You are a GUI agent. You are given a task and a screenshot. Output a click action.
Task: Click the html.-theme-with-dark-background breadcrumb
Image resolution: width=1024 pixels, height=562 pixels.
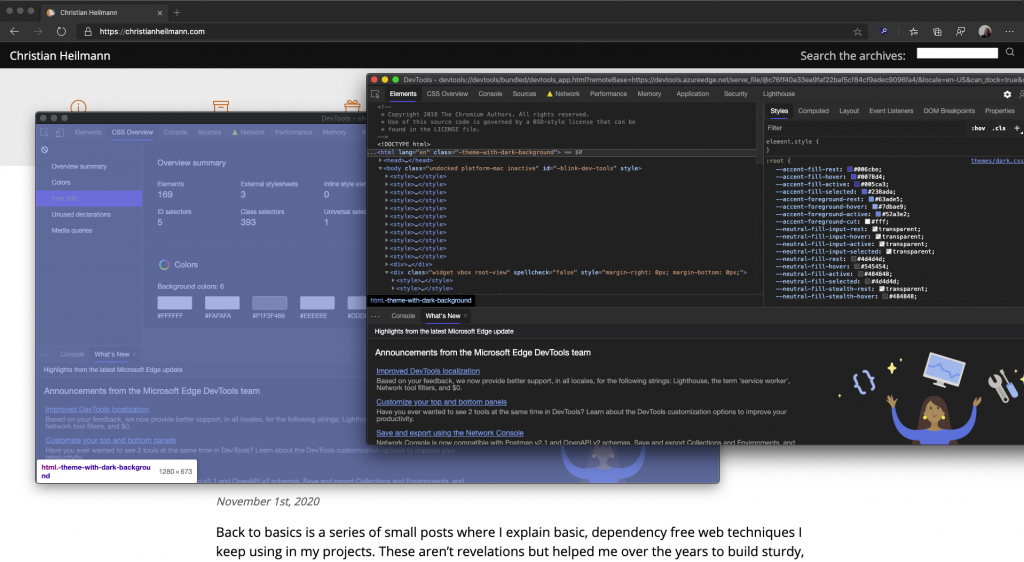tap(421, 301)
